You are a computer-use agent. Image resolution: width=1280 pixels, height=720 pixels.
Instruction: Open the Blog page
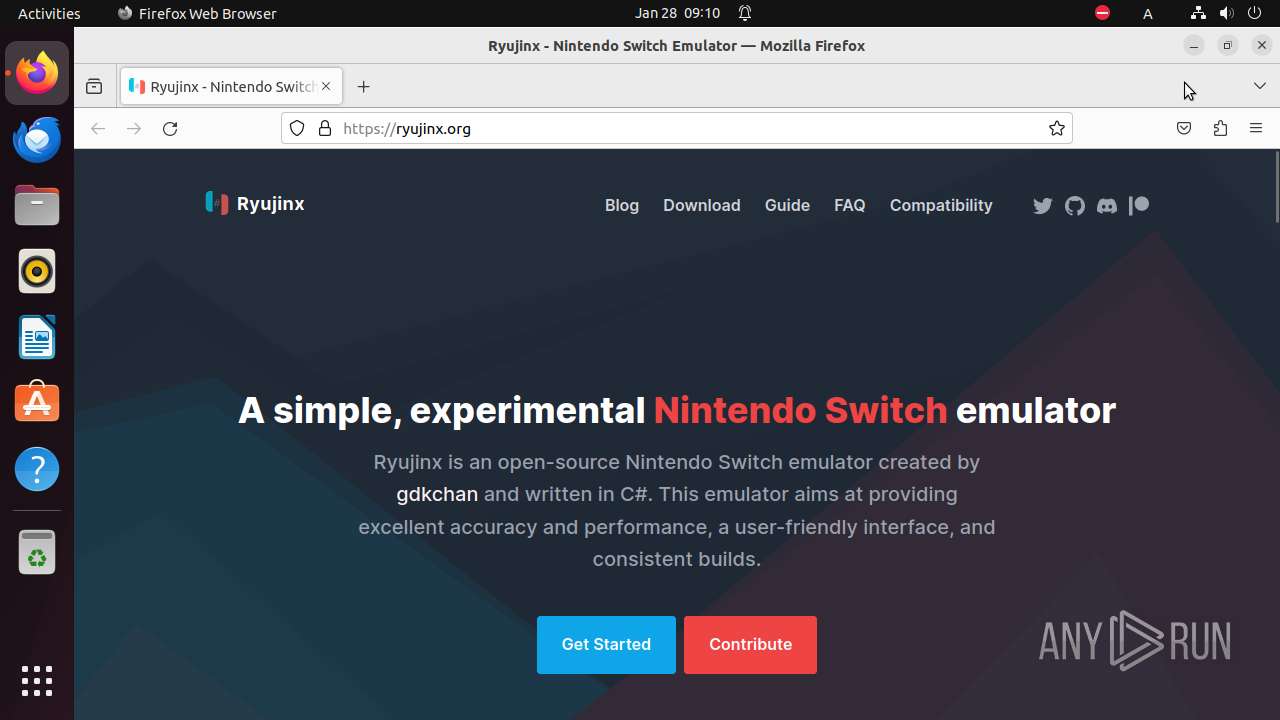click(x=622, y=205)
